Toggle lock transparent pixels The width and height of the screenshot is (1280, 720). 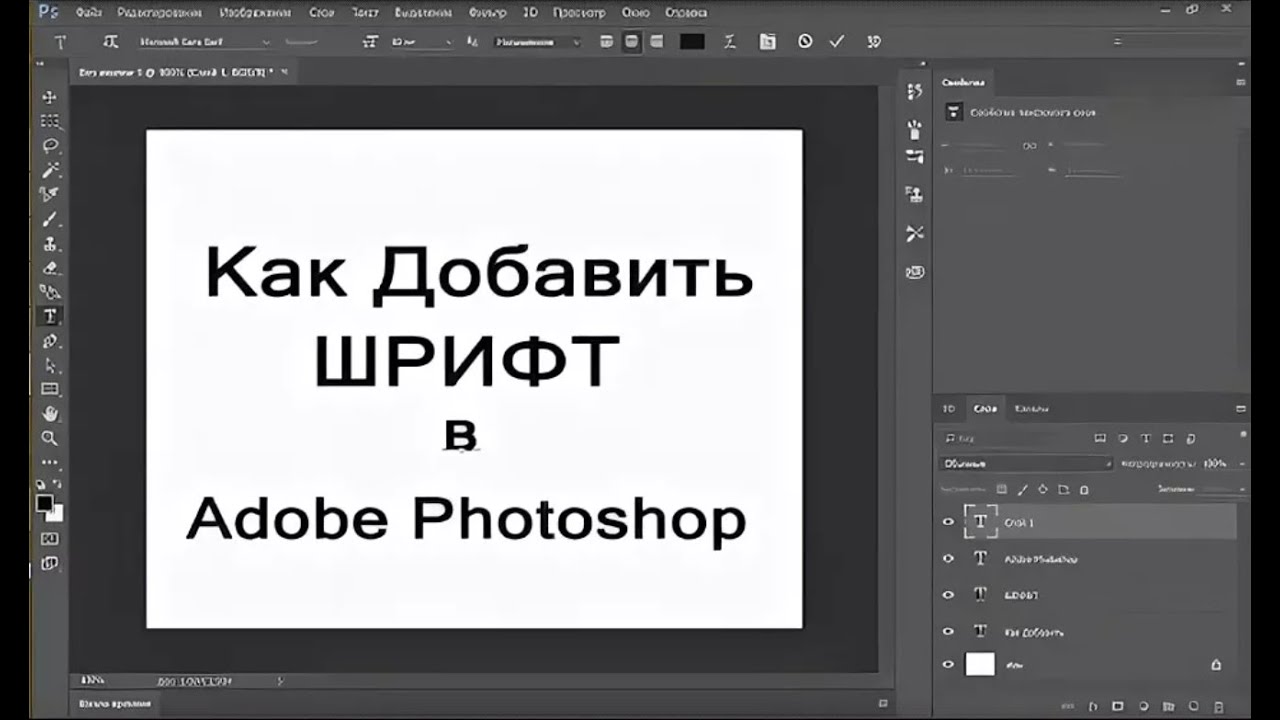pos(1002,490)
